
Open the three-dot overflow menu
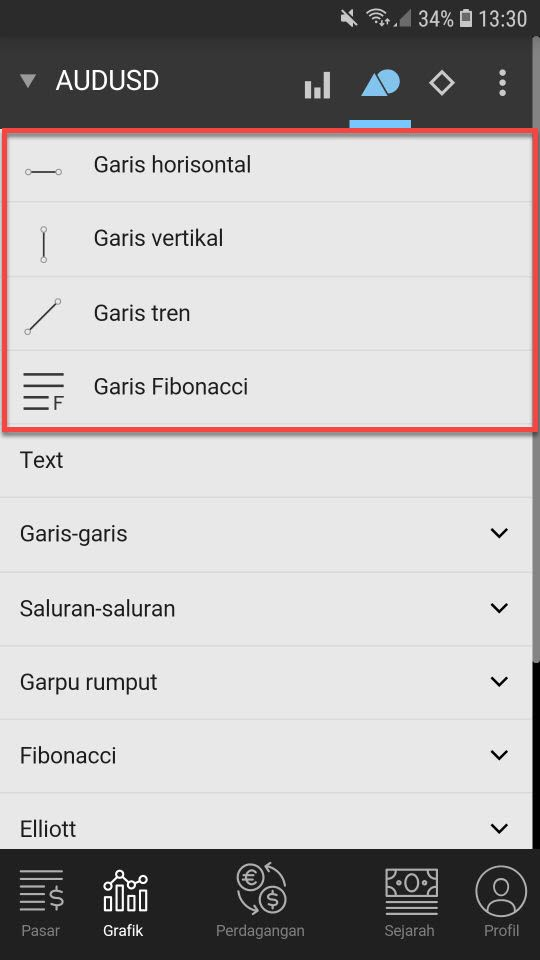[502, 83]
